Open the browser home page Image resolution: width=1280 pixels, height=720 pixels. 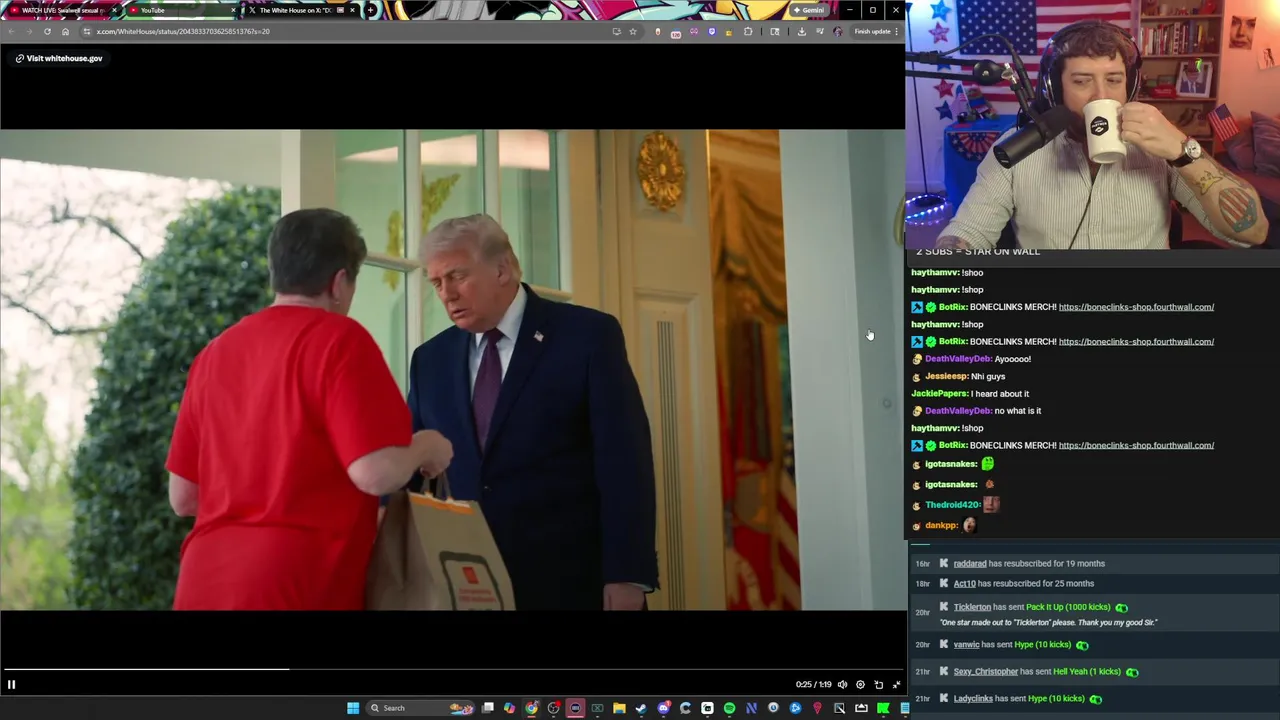[x=65, y=31]
